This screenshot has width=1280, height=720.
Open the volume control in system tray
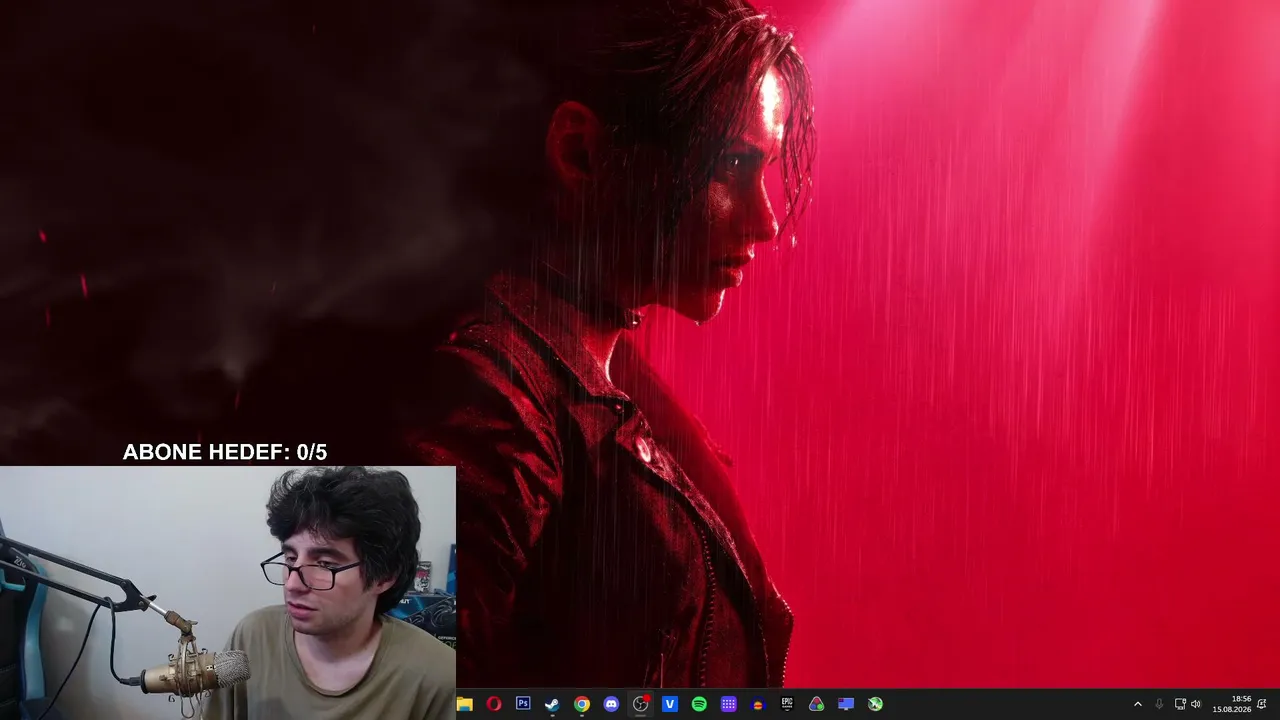coord(1196,704)
